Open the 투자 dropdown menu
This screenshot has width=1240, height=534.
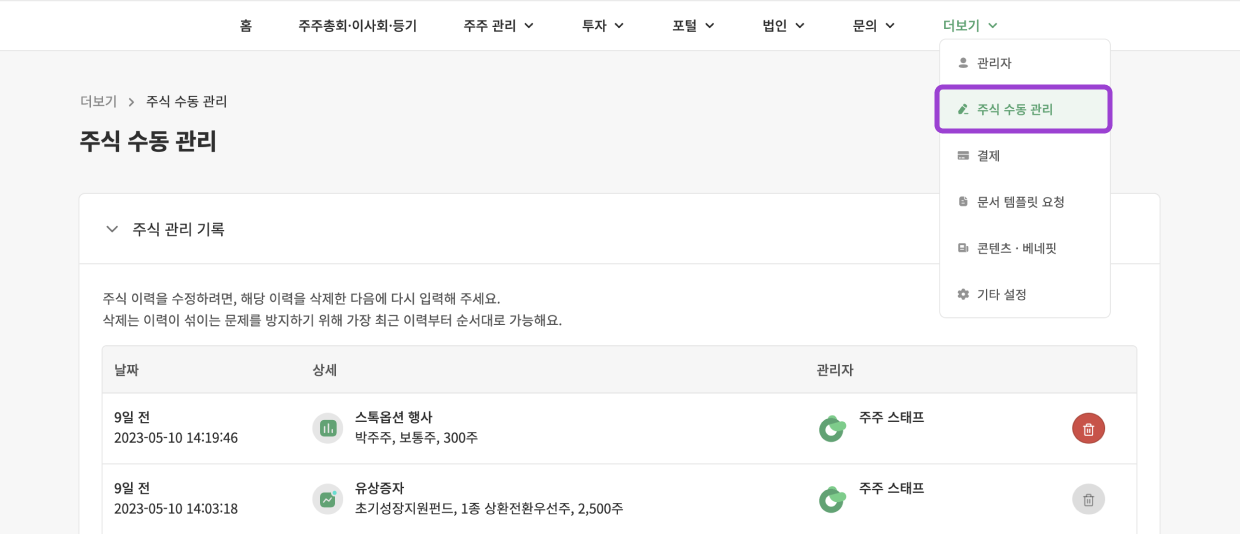(x=603, y=26)
